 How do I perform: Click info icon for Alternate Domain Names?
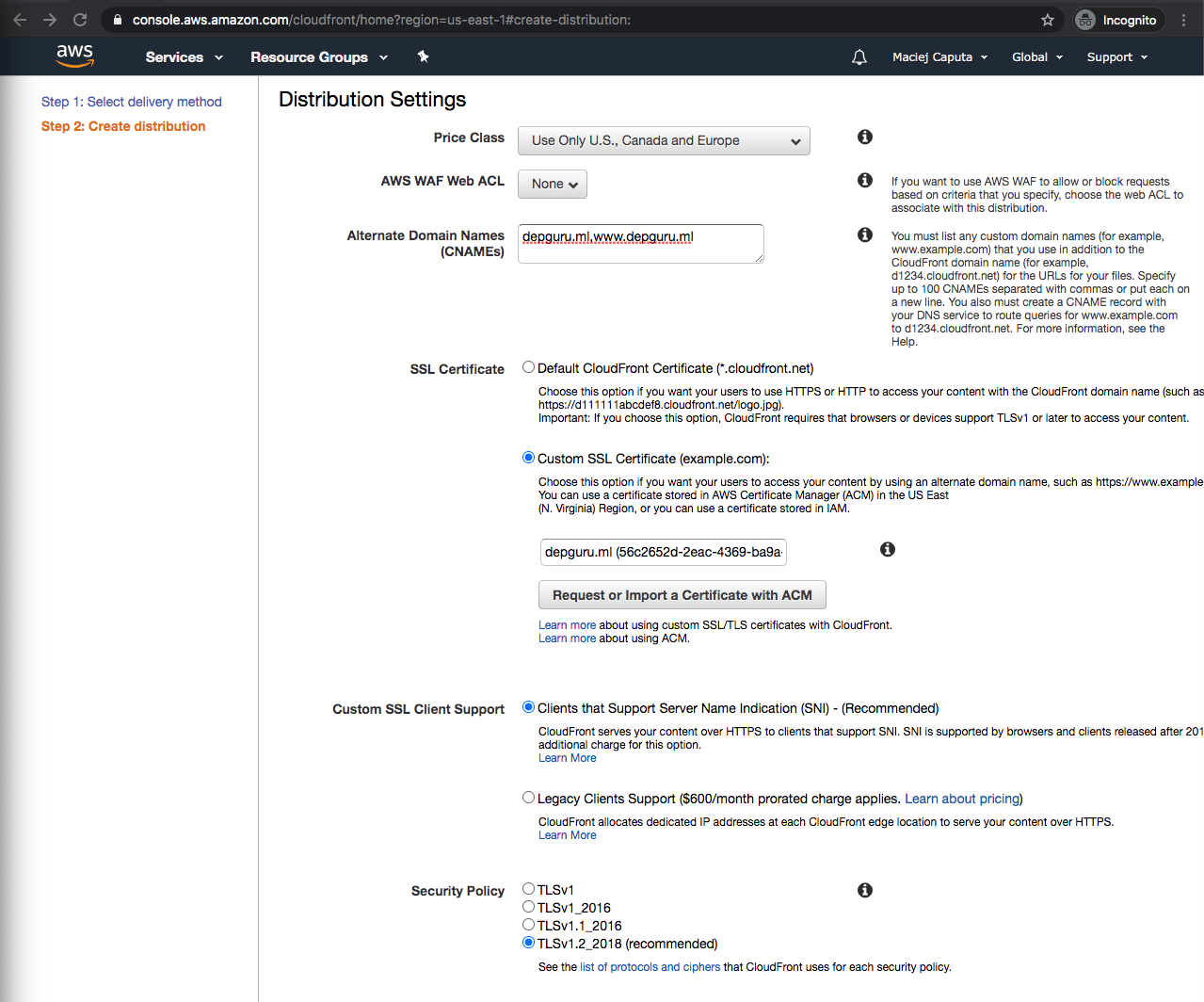864,234
